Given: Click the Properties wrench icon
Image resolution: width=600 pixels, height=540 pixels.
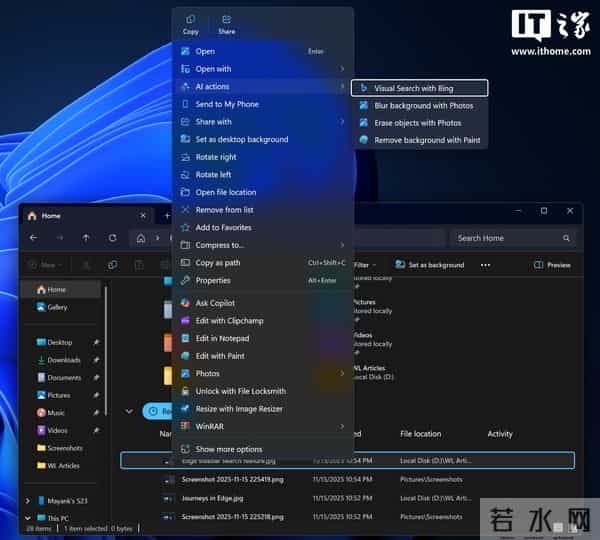Looking at the screenshot, I should point(185,280).
